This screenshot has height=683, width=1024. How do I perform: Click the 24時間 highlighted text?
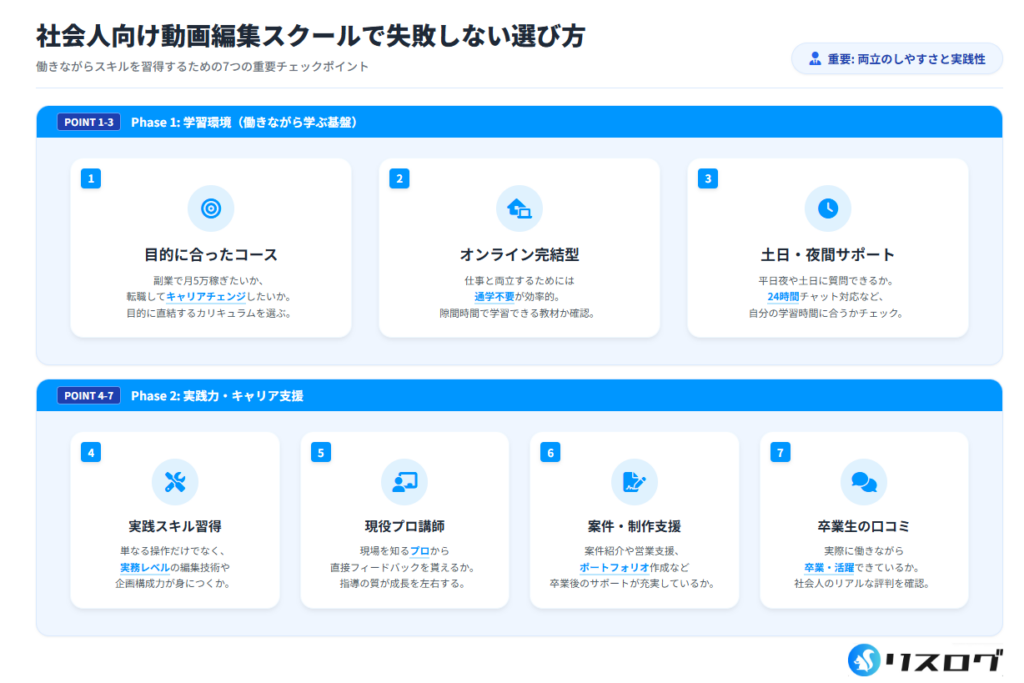(x=783, y=297)
